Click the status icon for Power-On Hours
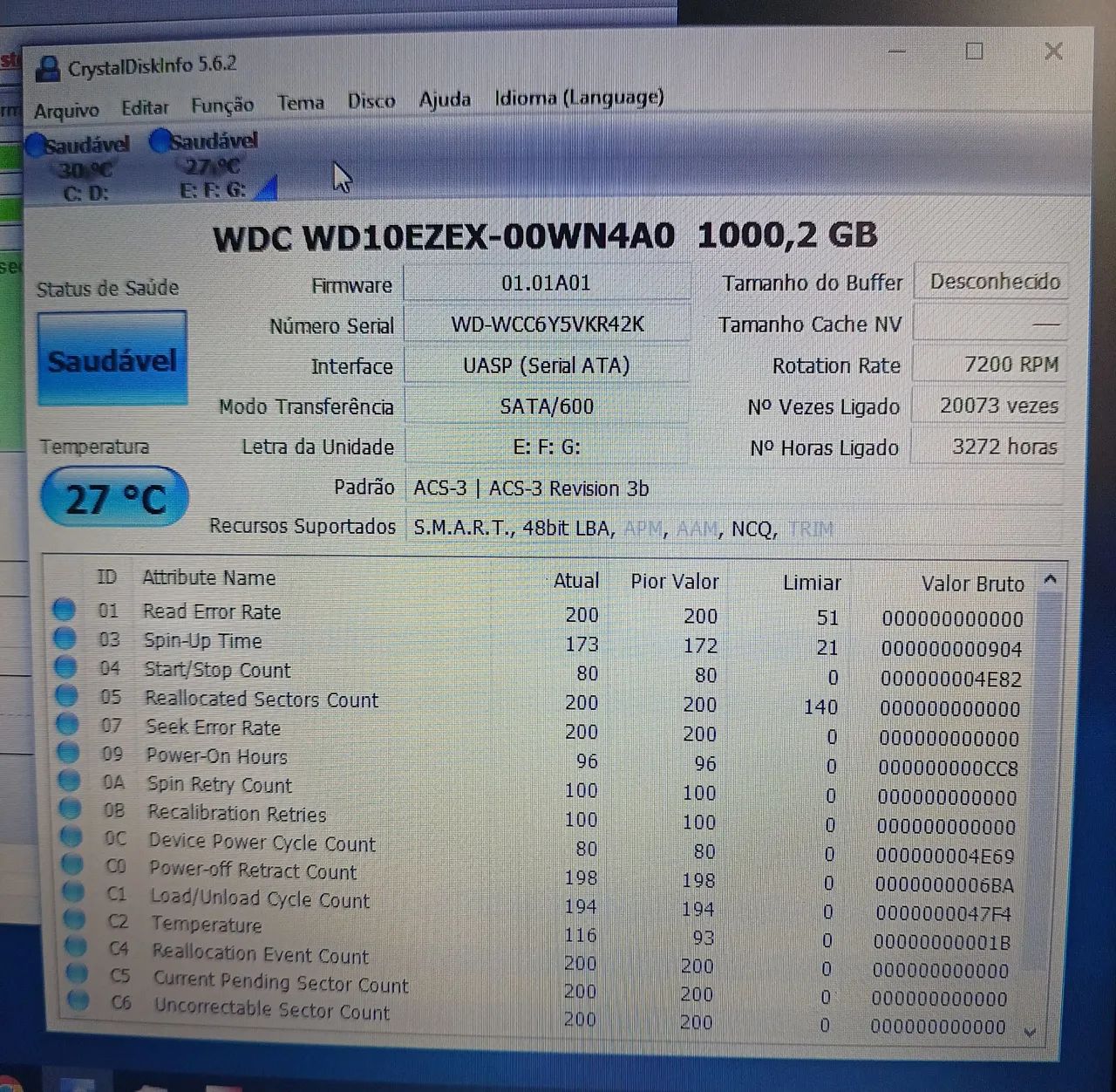 (x=69, y=753)
